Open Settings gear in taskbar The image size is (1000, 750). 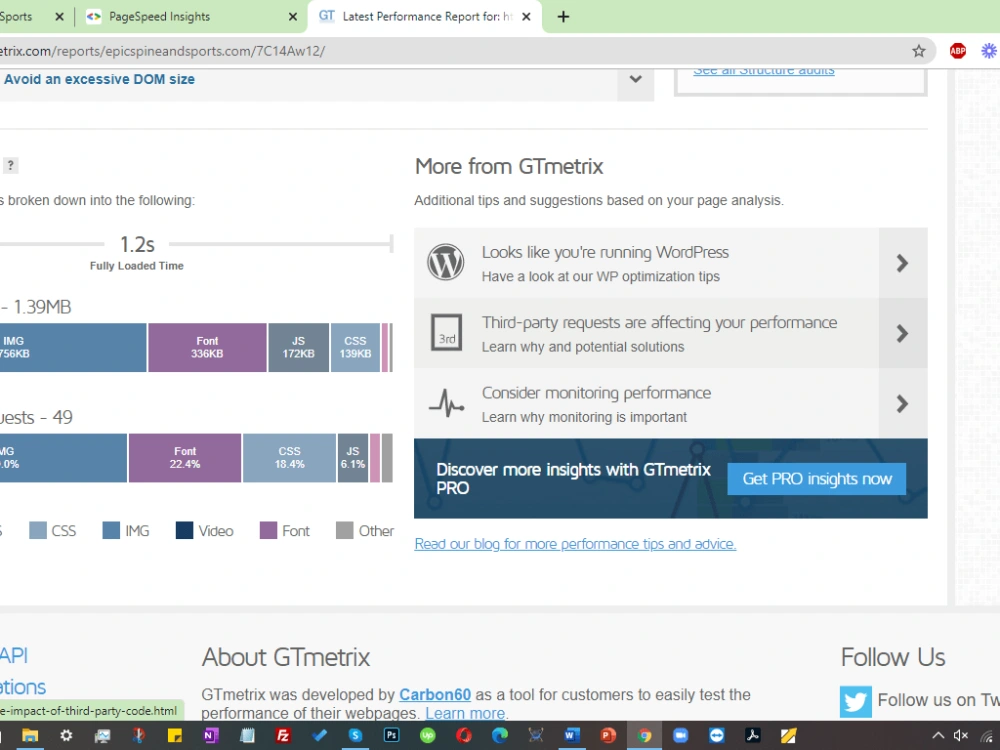(x=66, y=735)
